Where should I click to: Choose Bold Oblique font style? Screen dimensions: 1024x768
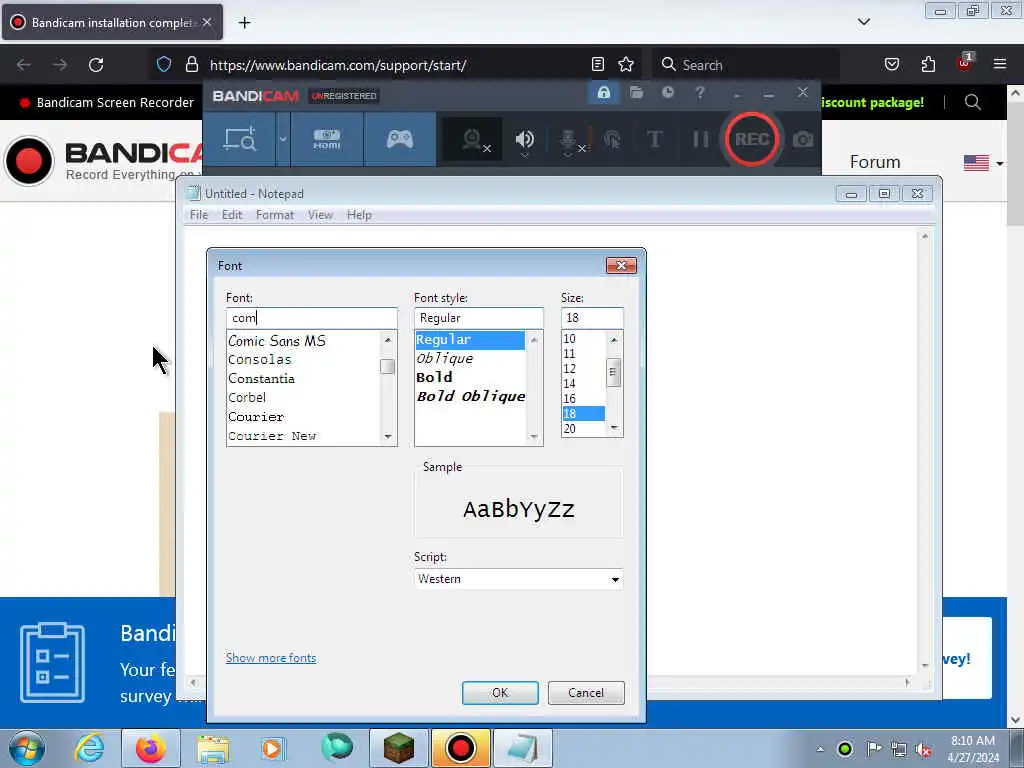click(x=471, y=396)
